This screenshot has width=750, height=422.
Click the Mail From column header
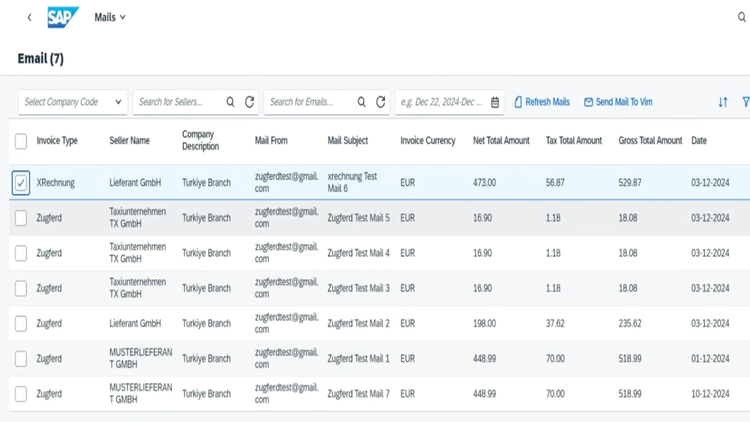coord(271,141)
